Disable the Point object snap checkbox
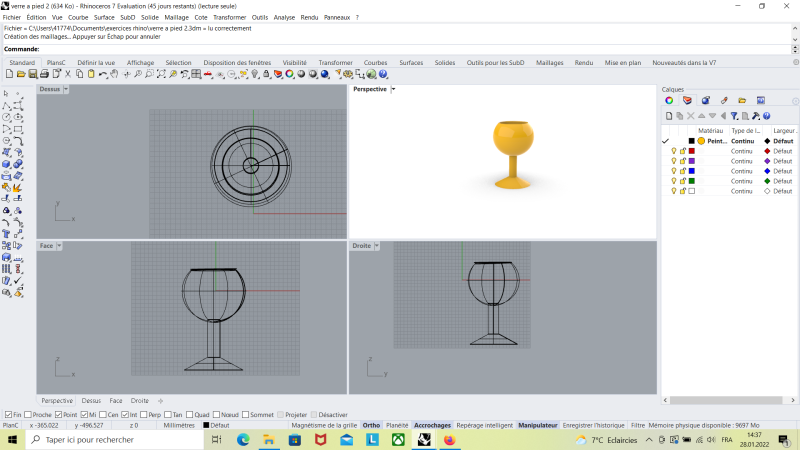 point(58,414)
